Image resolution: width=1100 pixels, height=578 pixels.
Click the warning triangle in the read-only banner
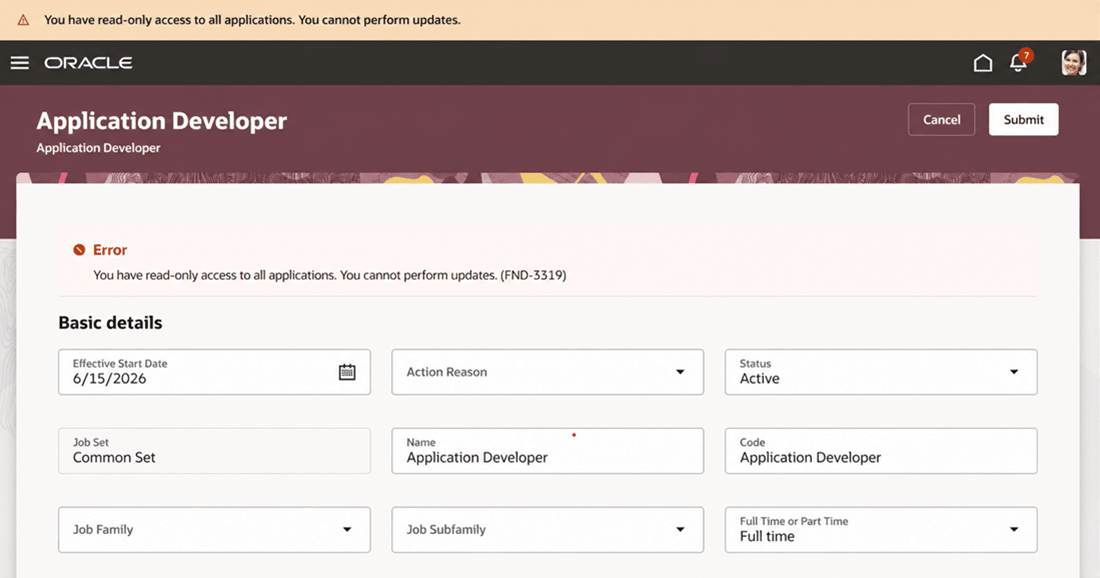(23, 20)
